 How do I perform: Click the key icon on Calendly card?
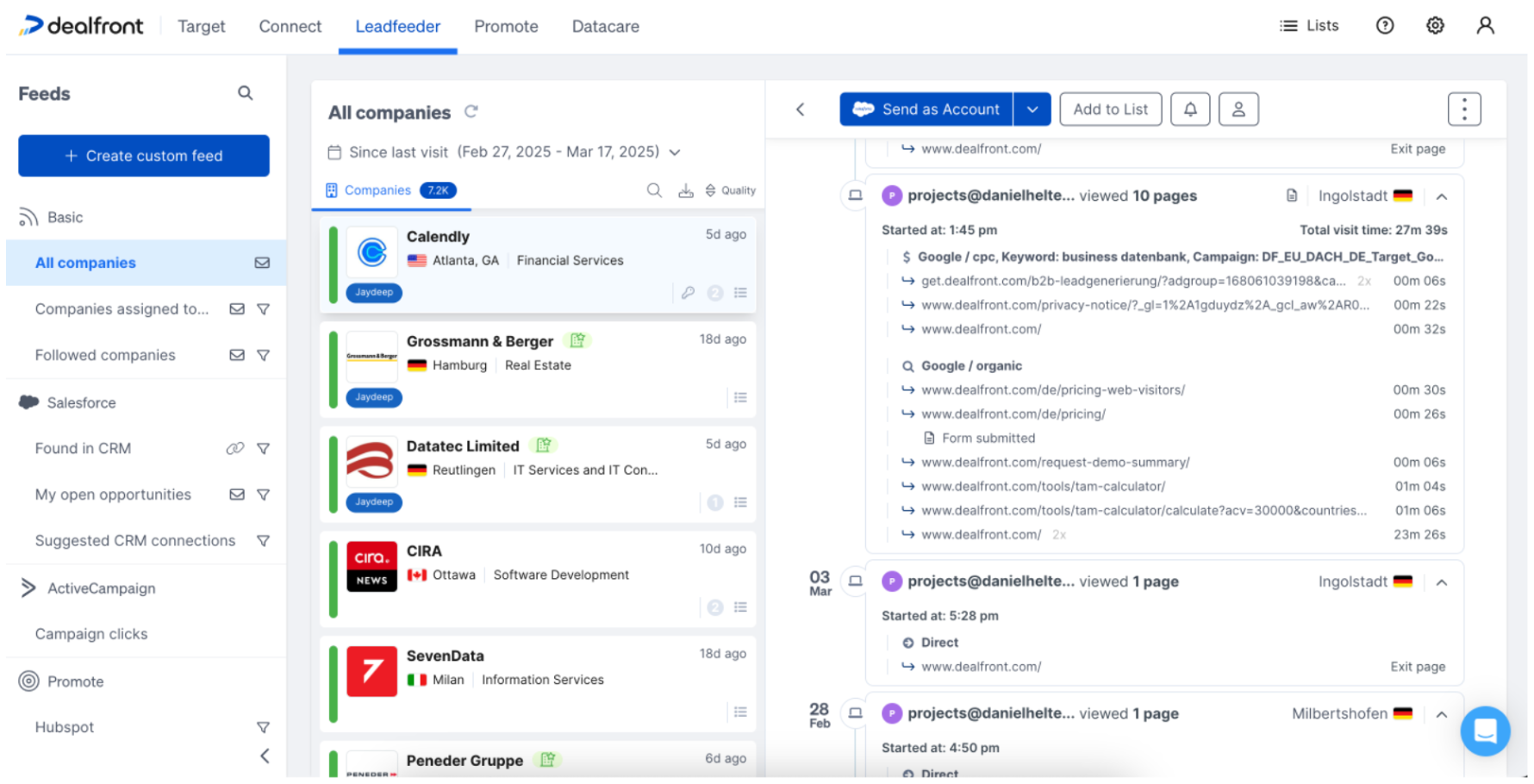(688, 293)
